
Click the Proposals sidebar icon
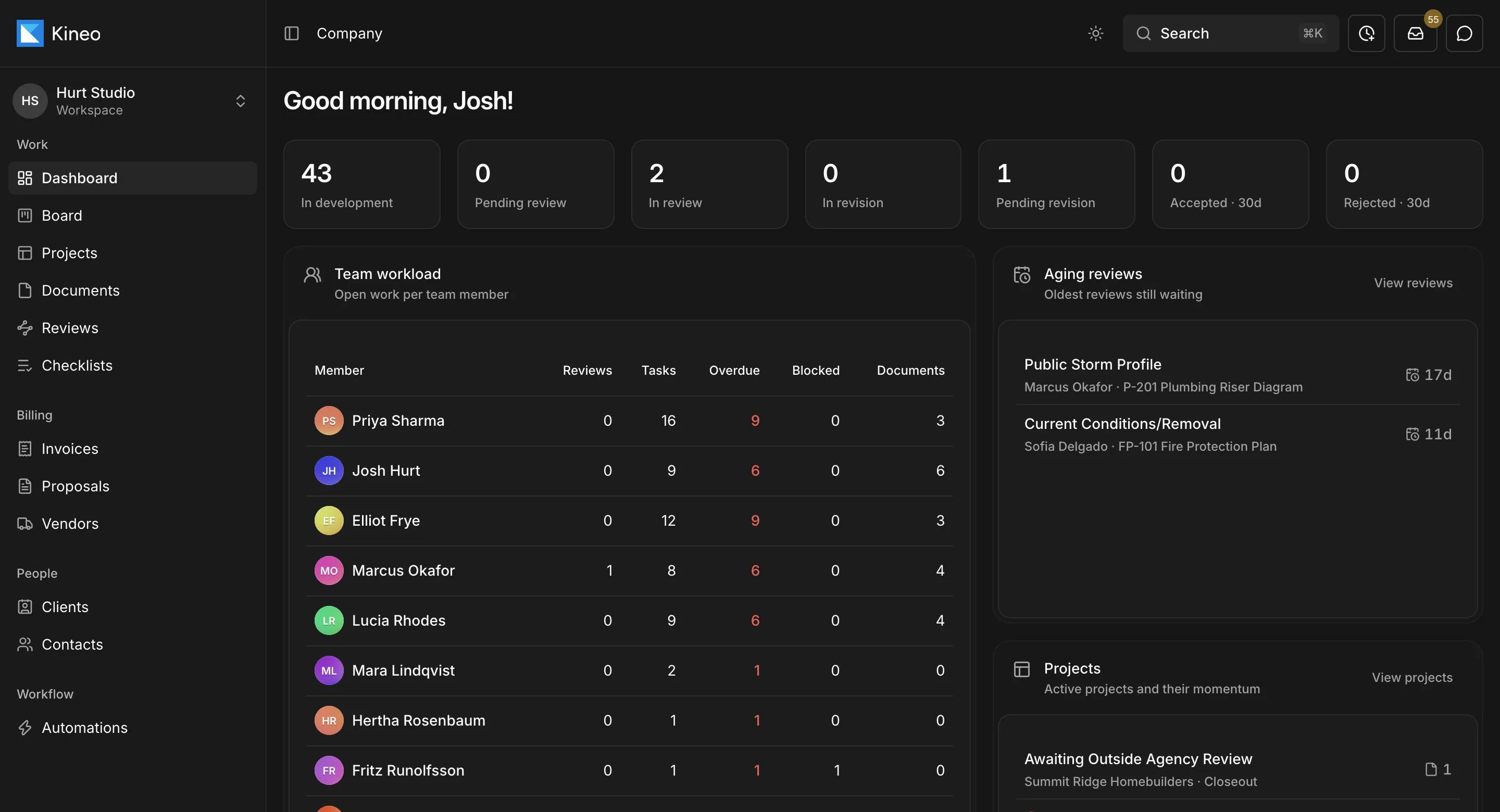click(24, 486)
